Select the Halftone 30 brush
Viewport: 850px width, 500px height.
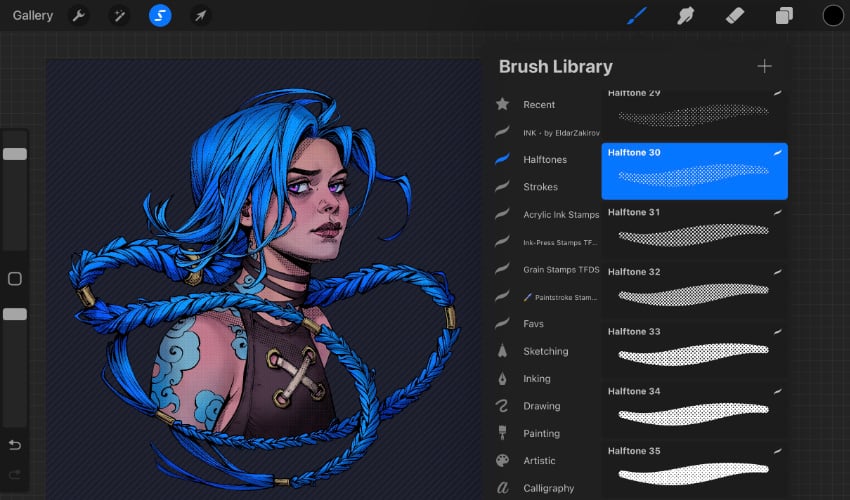694,171
